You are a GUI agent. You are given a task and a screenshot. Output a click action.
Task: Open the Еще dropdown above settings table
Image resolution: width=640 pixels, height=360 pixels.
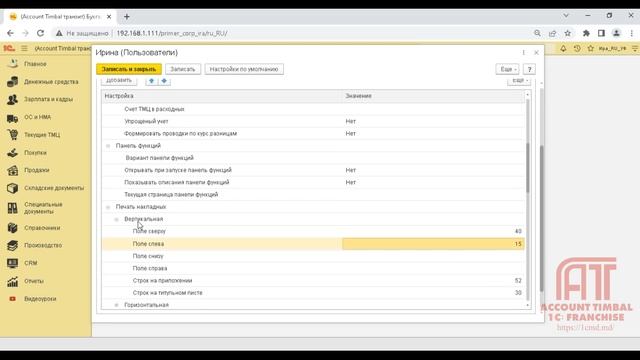click(519, 81)
